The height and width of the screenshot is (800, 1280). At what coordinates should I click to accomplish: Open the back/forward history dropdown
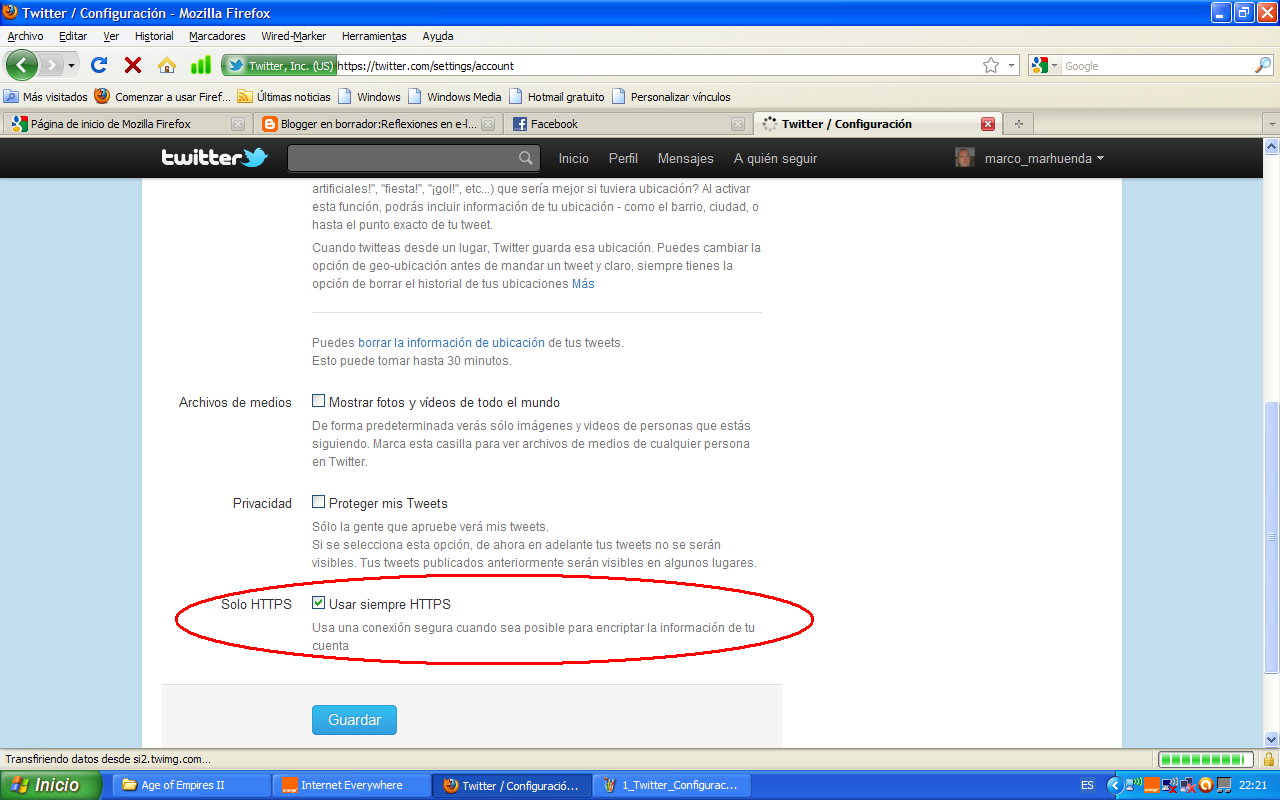click(71, 66)
